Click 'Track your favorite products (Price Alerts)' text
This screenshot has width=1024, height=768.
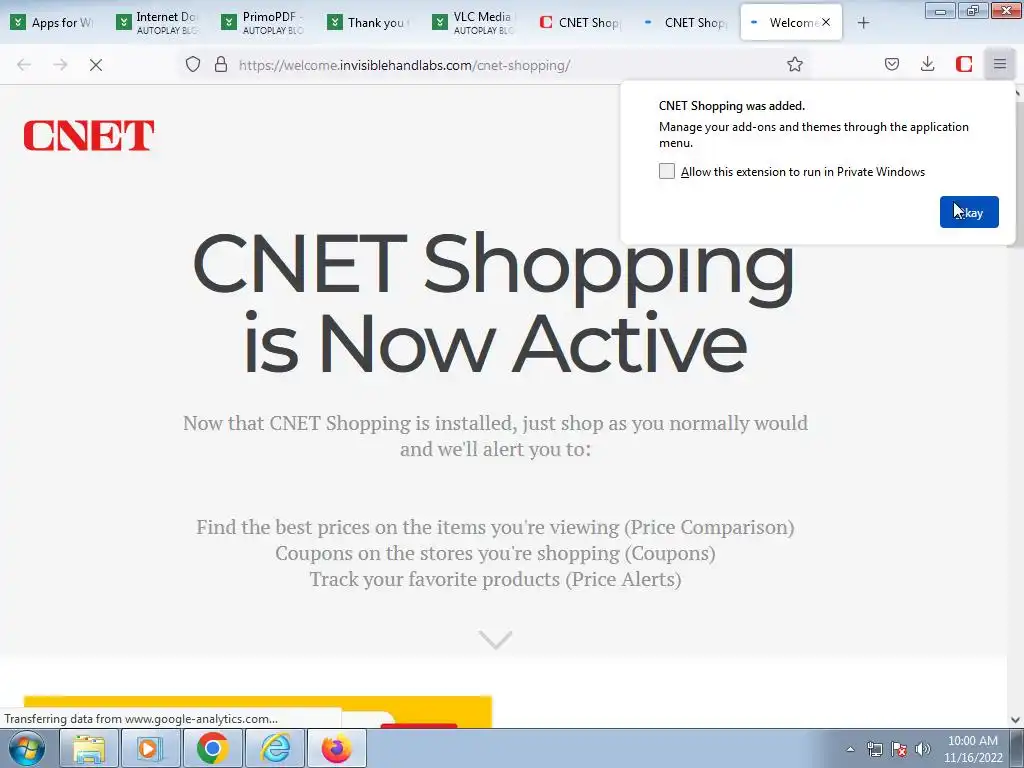[495, 579]
